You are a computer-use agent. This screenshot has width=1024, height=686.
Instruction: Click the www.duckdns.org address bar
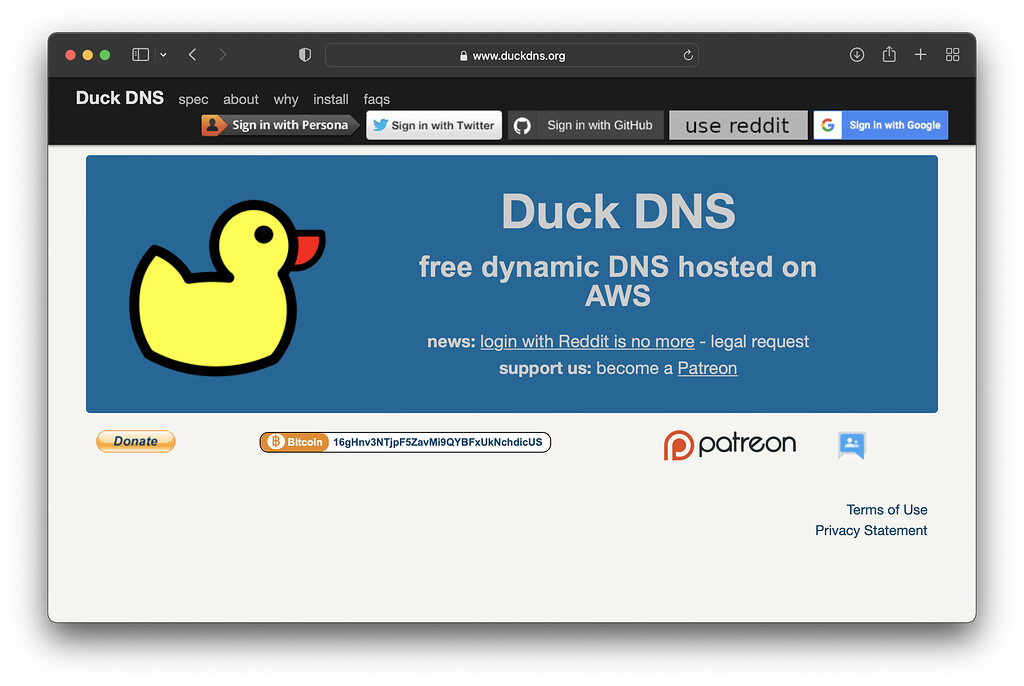(x=512, y=55)
